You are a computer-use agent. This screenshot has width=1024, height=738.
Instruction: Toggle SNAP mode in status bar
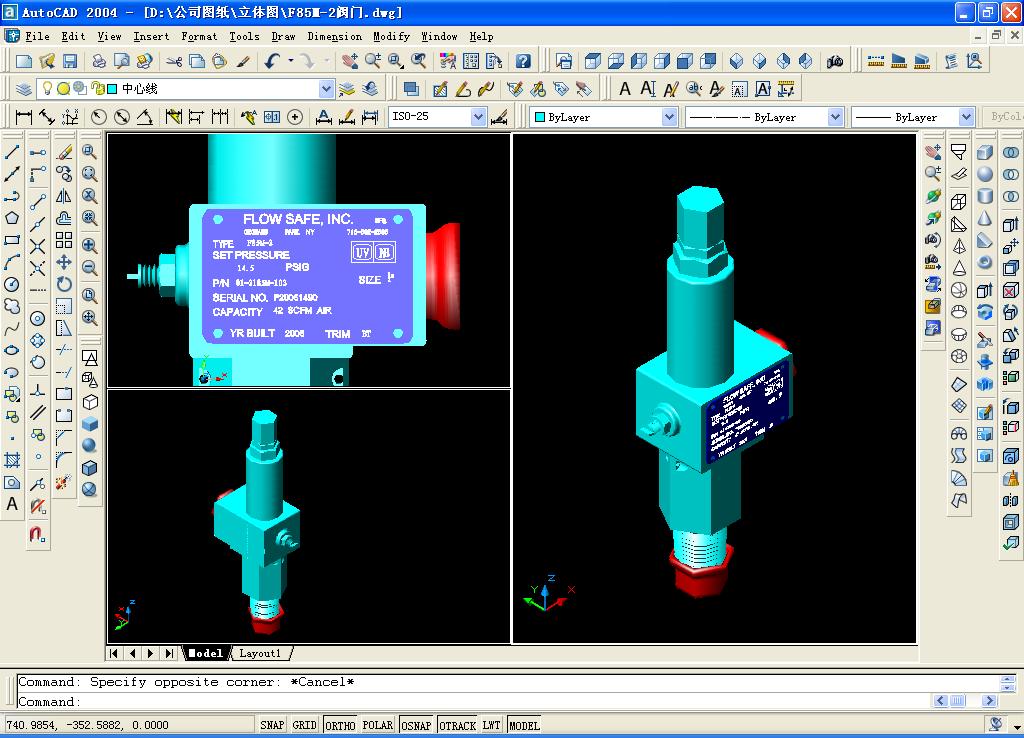272,726
